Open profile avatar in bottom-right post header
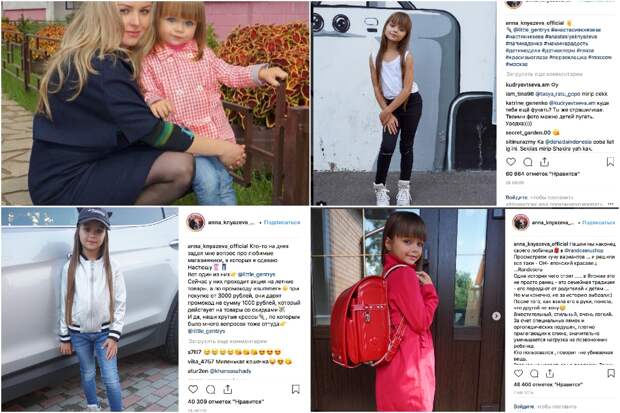This screenshot has width=620, height=413. (521, 222)
